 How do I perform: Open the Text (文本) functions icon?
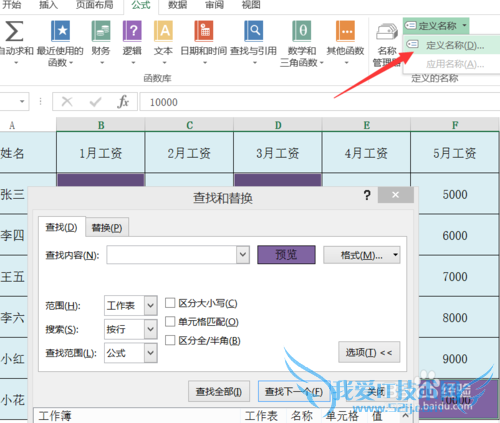163,31
